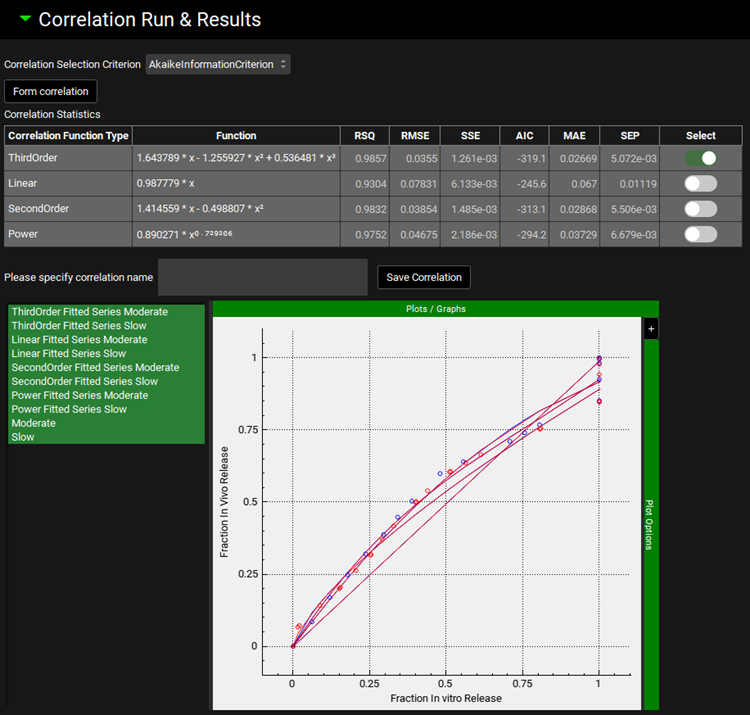Select SecondOrder Fitted Series Slow entry
The width and height of the screenshot is (750, 715).
[84, 382]
